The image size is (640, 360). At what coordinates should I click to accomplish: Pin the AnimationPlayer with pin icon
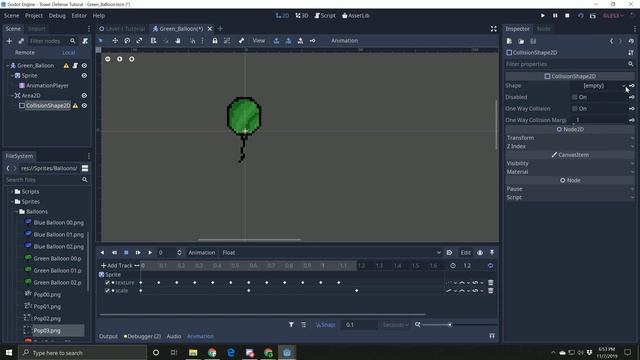492,253
